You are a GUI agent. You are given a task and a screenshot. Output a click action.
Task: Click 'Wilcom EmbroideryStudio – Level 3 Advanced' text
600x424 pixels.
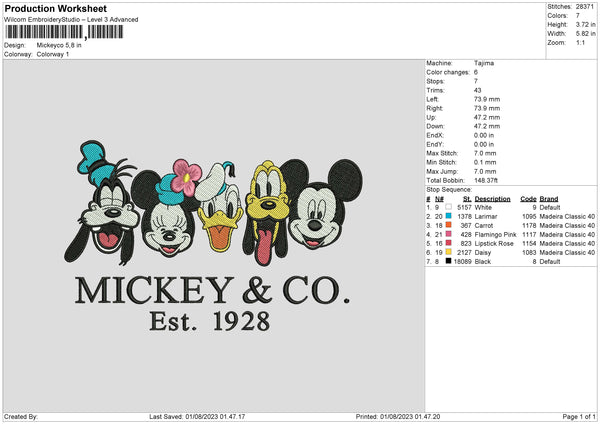[x=71, y=20]
